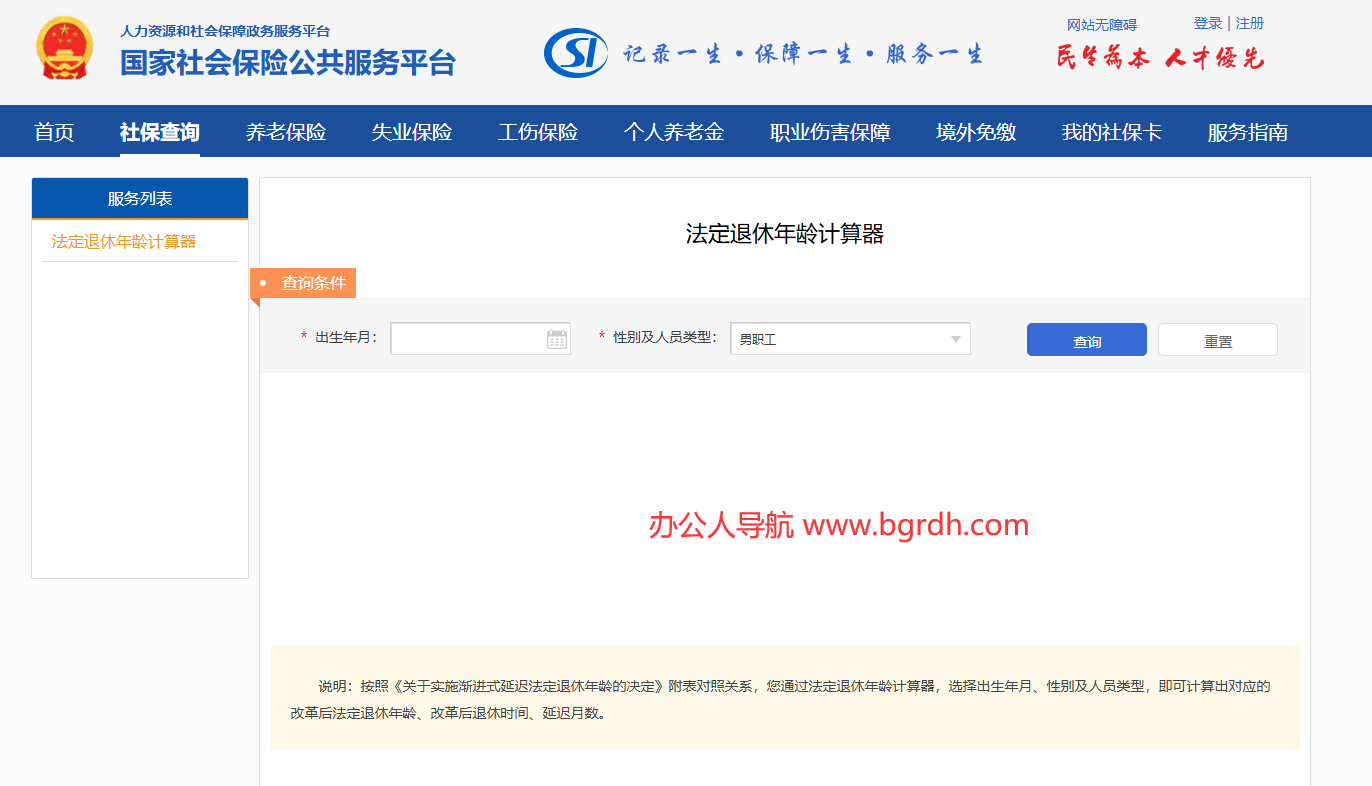The image size is (1372, 786).
Task: Open the 性别及人员类型 dropdown
Action: pyautogui.click(x=849, y=338)
